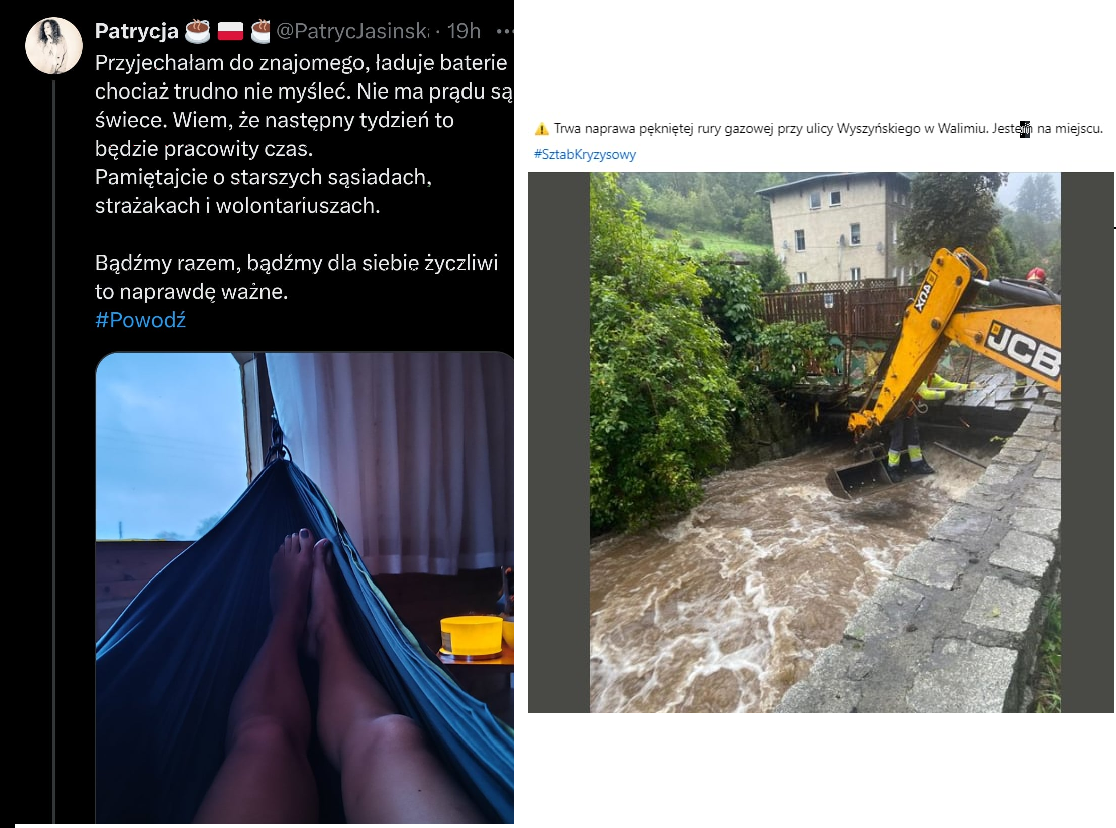Click the yellow container in hammock photo

pyautogui.click(x=471, y=635)
